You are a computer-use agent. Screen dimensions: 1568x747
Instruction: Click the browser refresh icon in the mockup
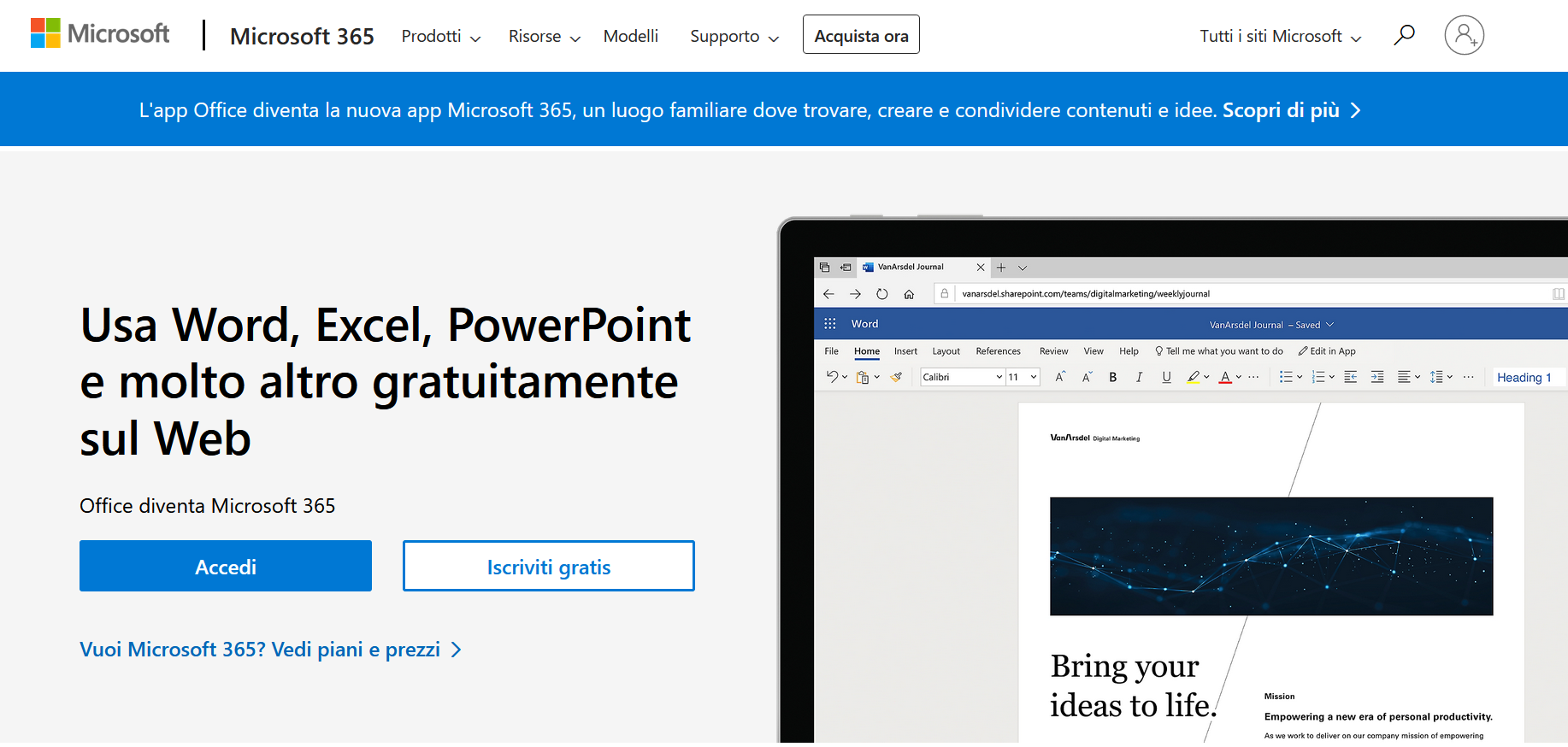882,294
